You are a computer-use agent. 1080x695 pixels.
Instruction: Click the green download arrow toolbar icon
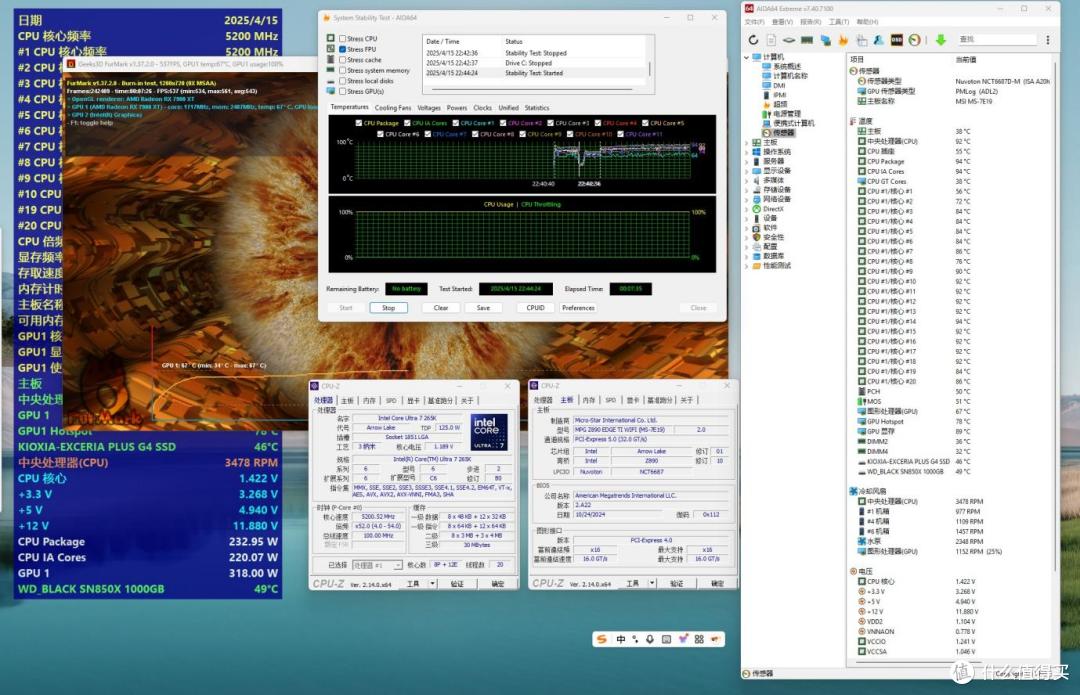point(940,41)
